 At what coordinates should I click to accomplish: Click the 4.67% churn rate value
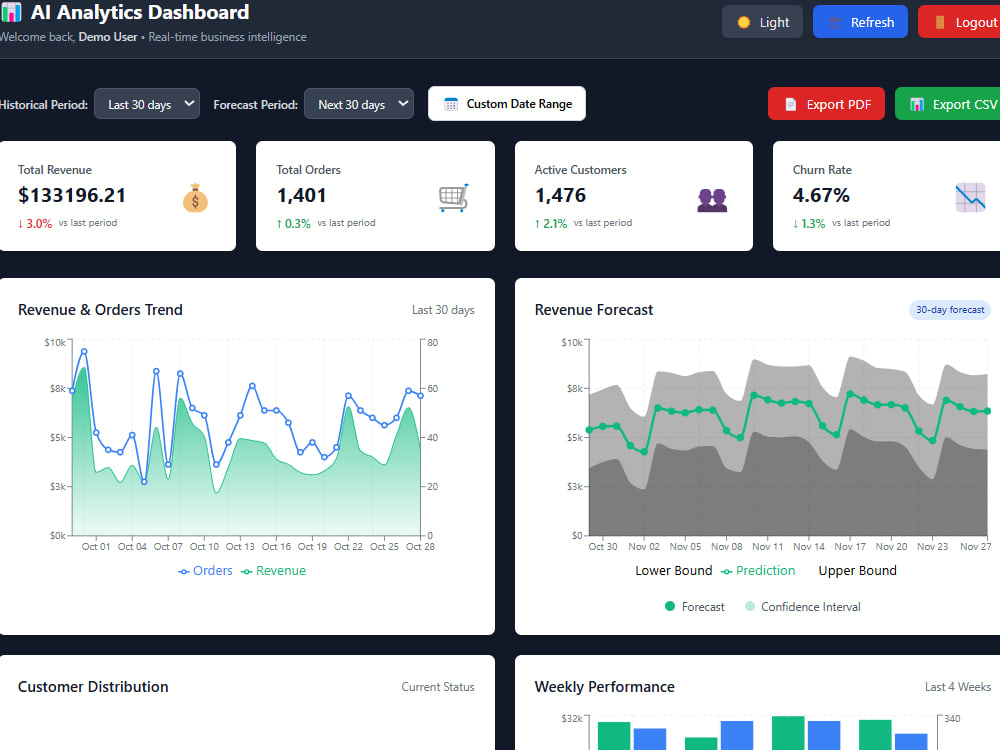coord(821,195)
